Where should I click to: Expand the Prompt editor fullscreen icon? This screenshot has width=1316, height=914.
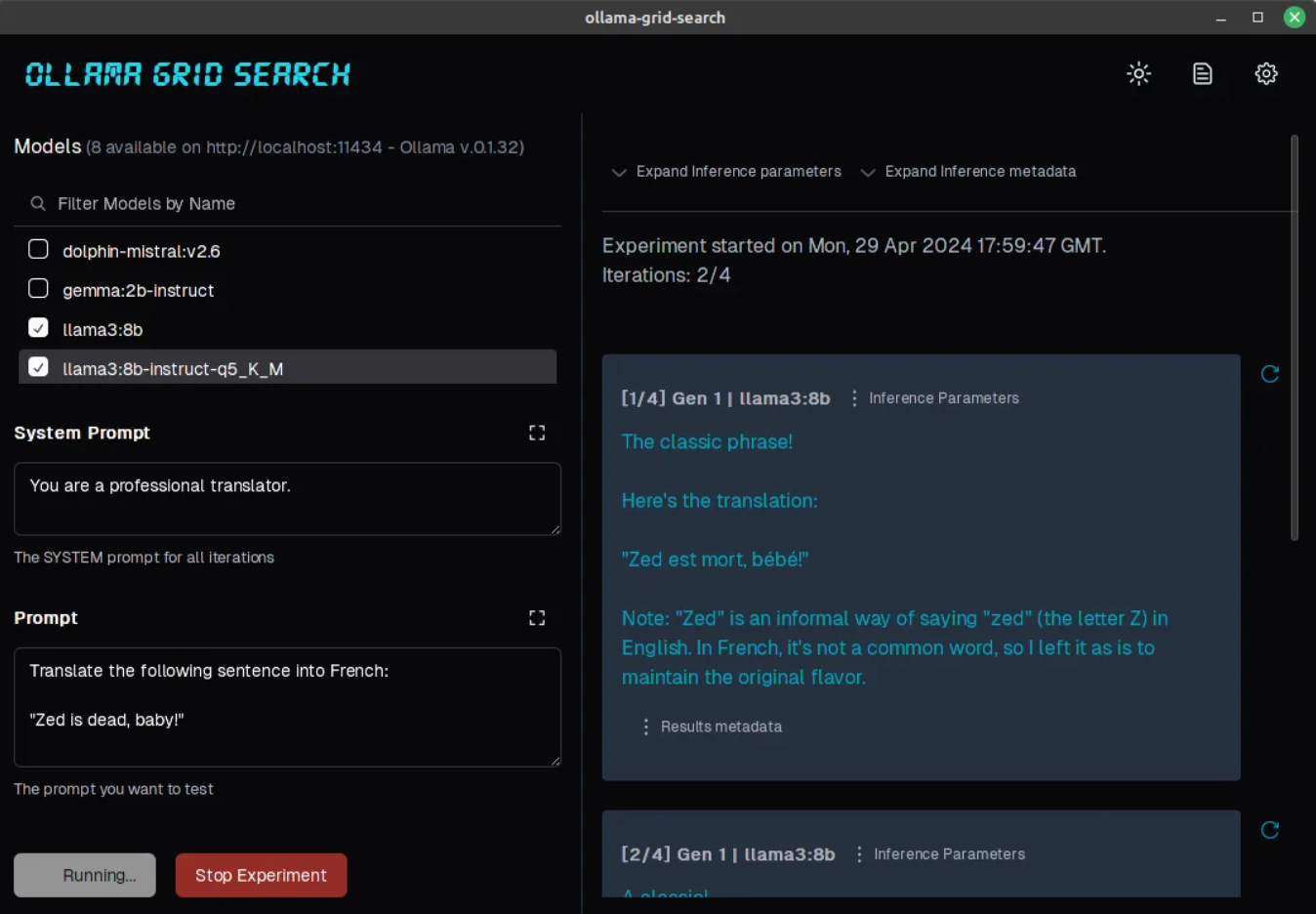[x=537, y=618]
